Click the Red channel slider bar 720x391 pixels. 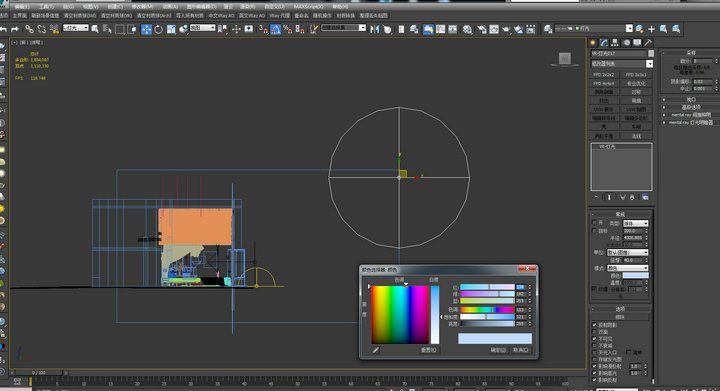[x=487, y=287]
